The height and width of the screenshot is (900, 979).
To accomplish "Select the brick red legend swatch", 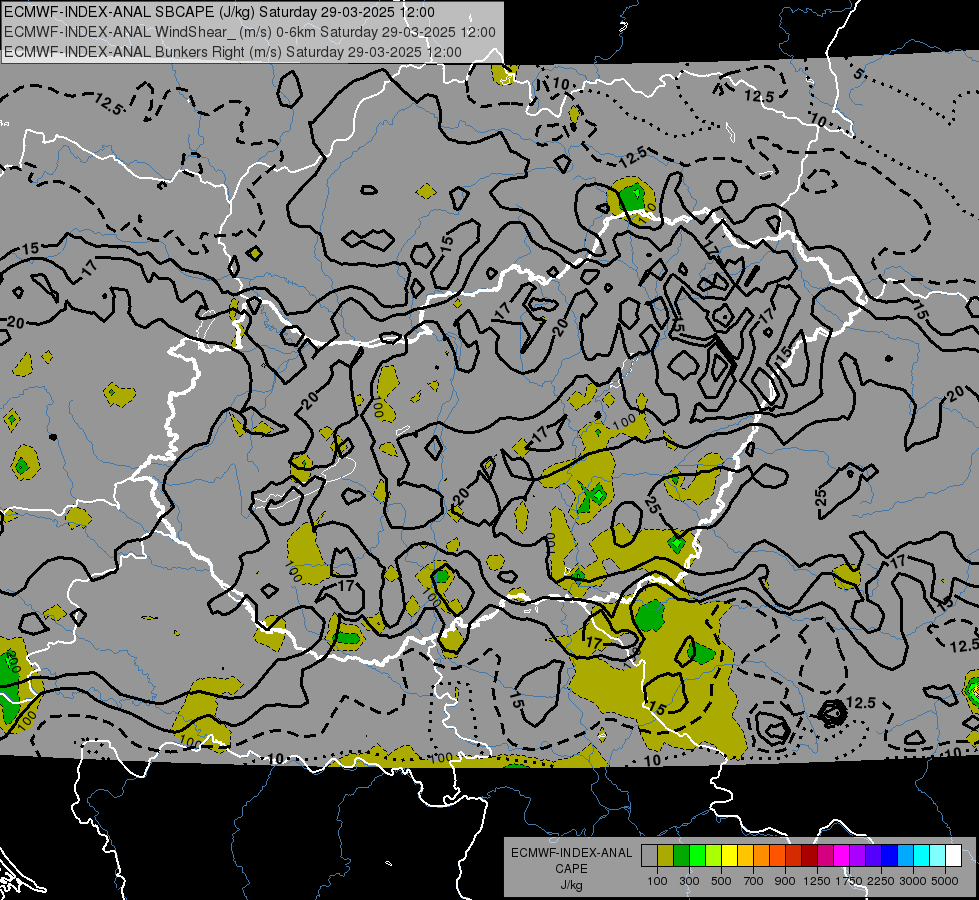I will pos(794,856).
